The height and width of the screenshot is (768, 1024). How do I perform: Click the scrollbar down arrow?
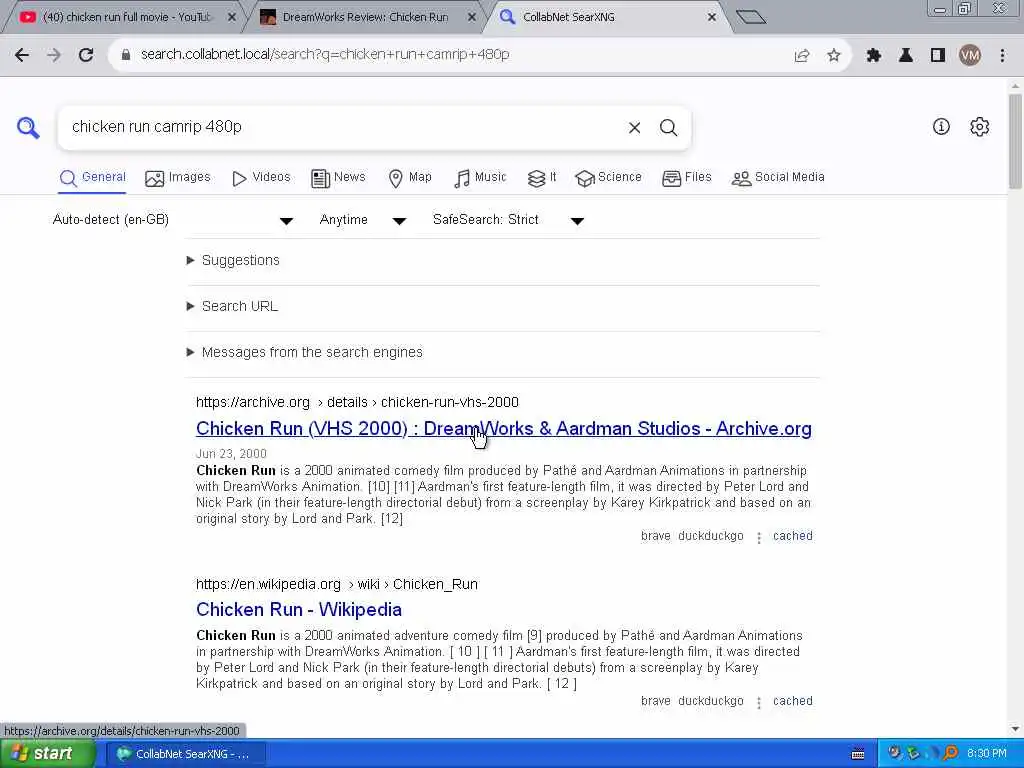click(1015, 729)
